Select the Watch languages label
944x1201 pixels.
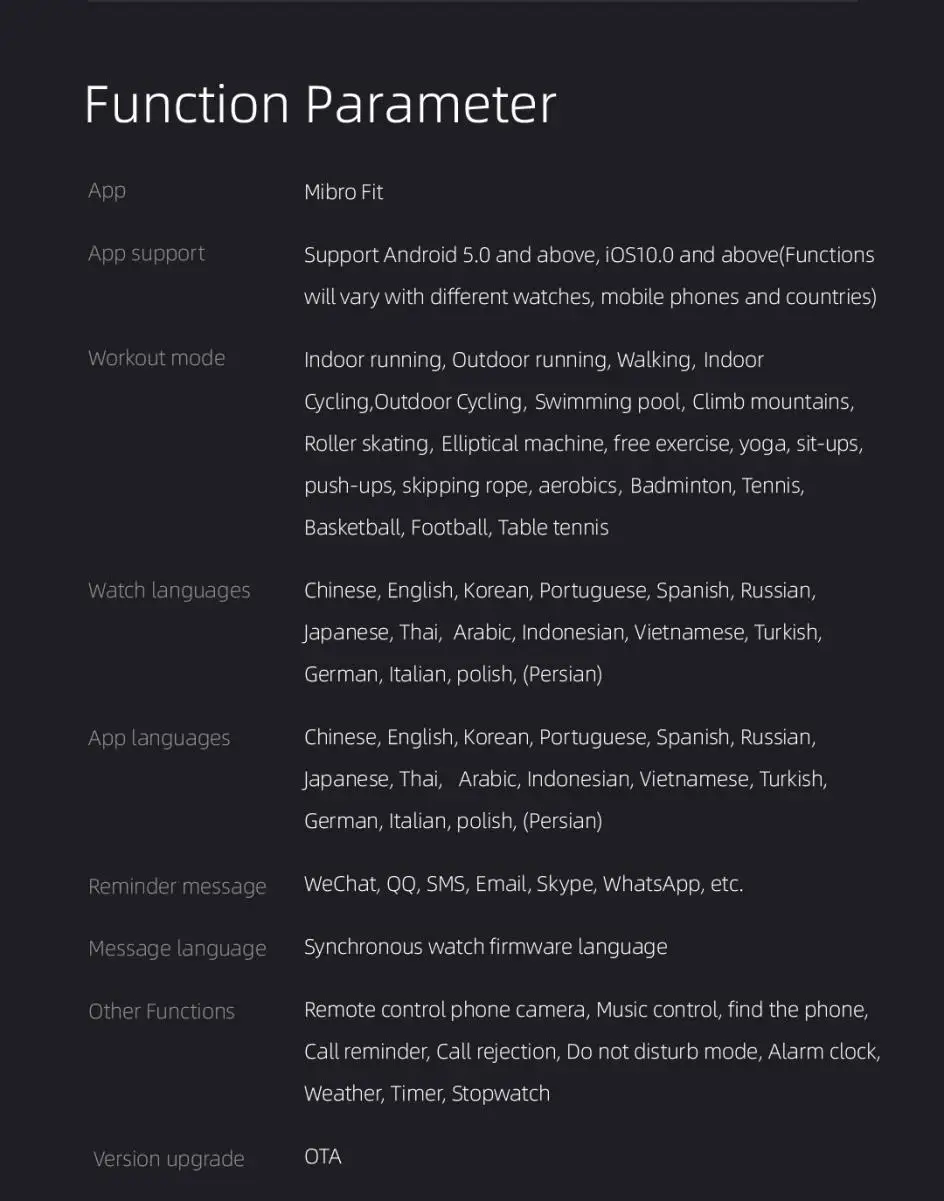pyautogui.click(x=169, y=591)
